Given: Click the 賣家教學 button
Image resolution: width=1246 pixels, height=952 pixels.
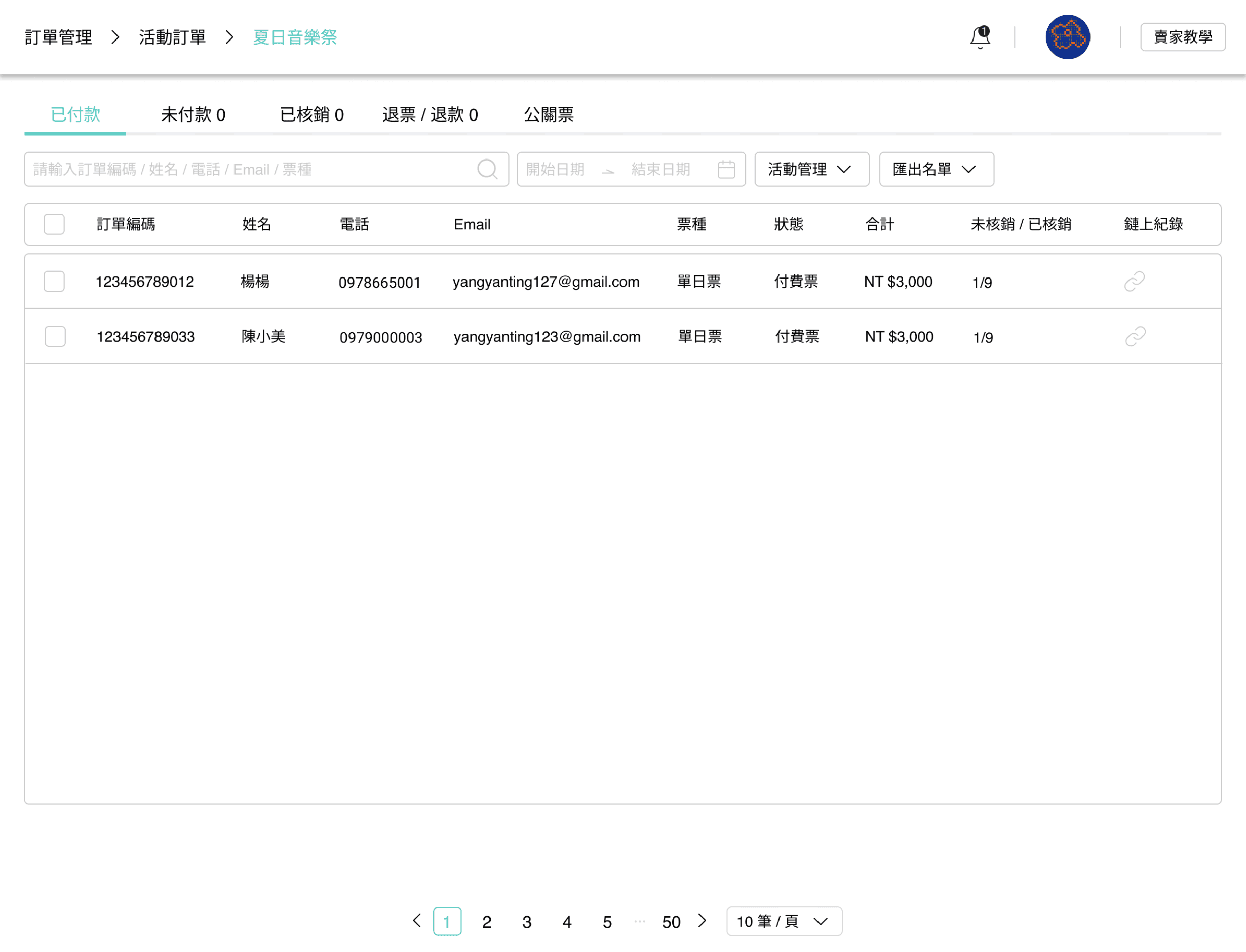Looking at the screenshot, I should pyautogui.click(x=1183, y=37).
